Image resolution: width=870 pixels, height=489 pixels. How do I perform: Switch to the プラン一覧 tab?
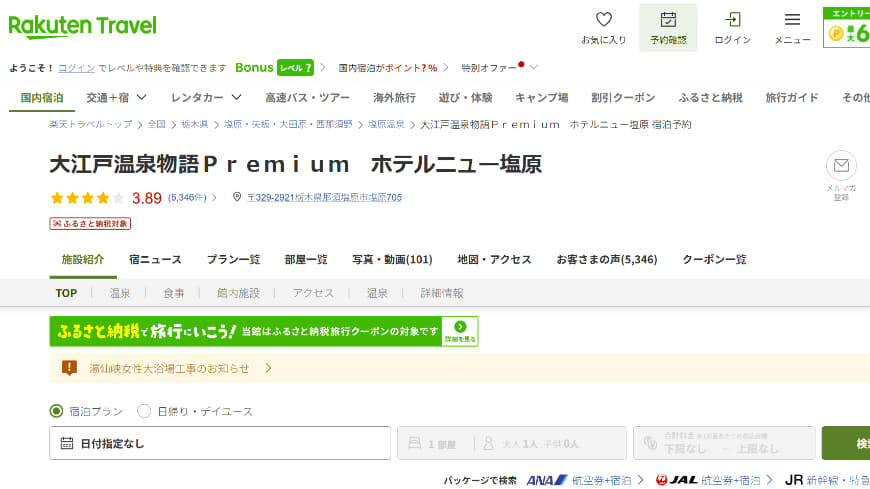click(233, 259)
